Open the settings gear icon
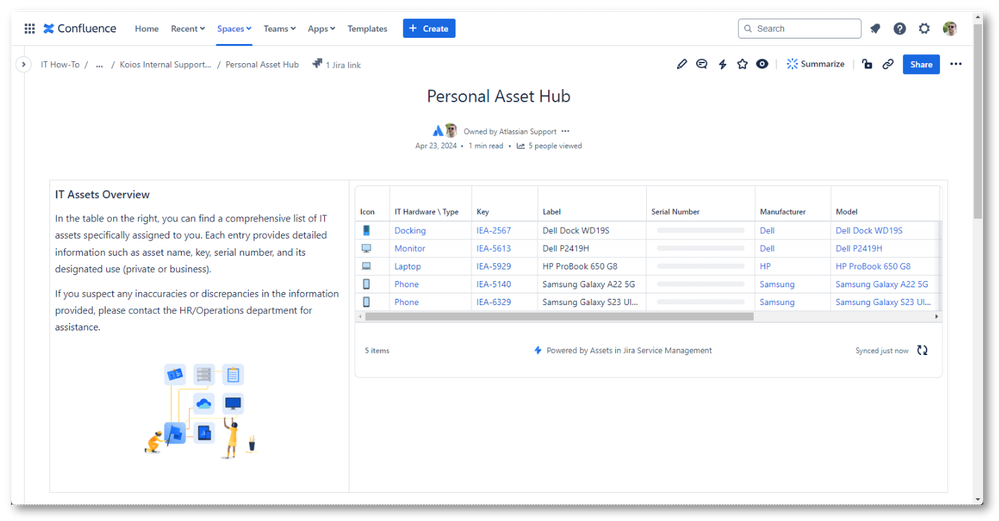999x521 pixels. (924, 29)
